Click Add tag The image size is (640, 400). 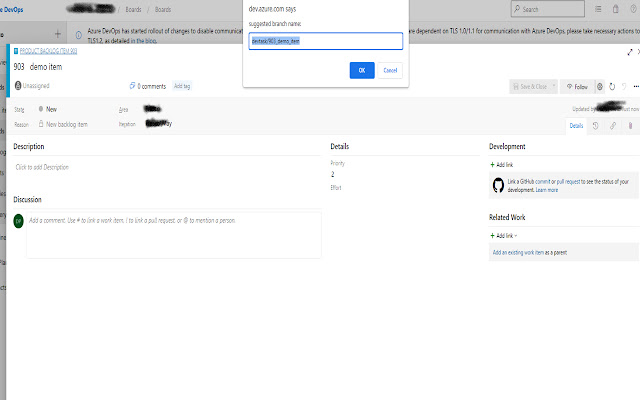click(x=182, y=86)
